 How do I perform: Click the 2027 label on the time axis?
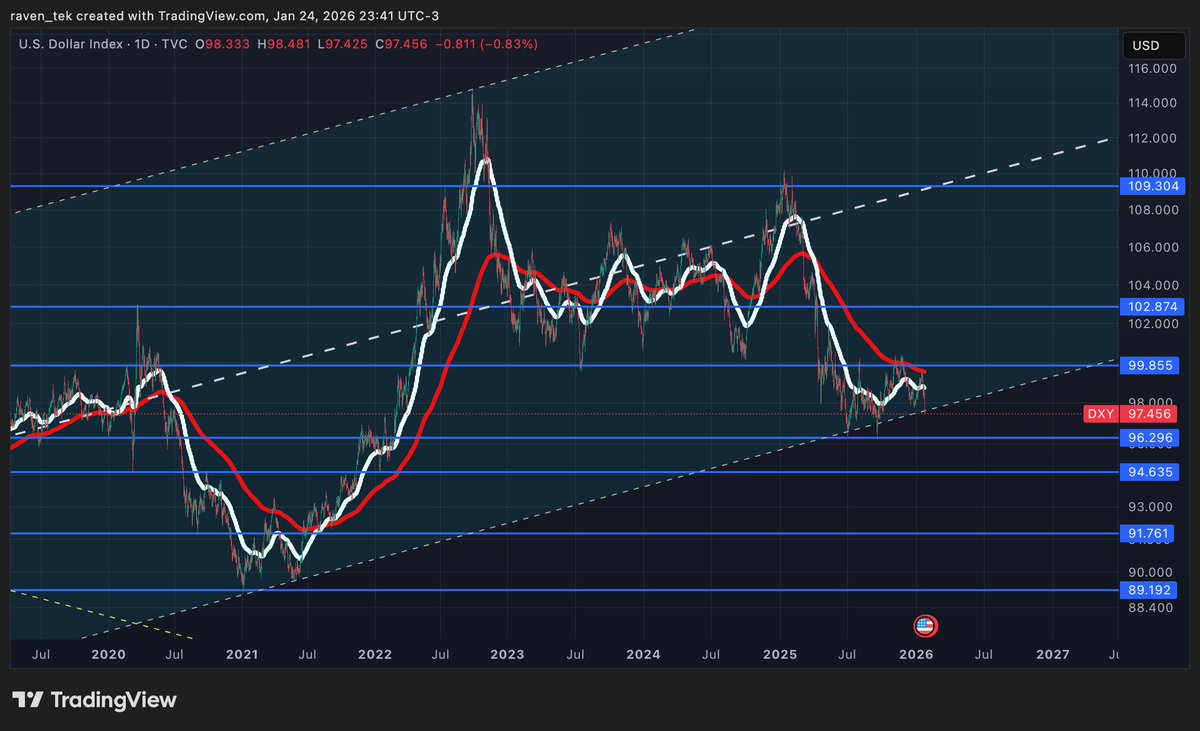[x=1053, y=655]
